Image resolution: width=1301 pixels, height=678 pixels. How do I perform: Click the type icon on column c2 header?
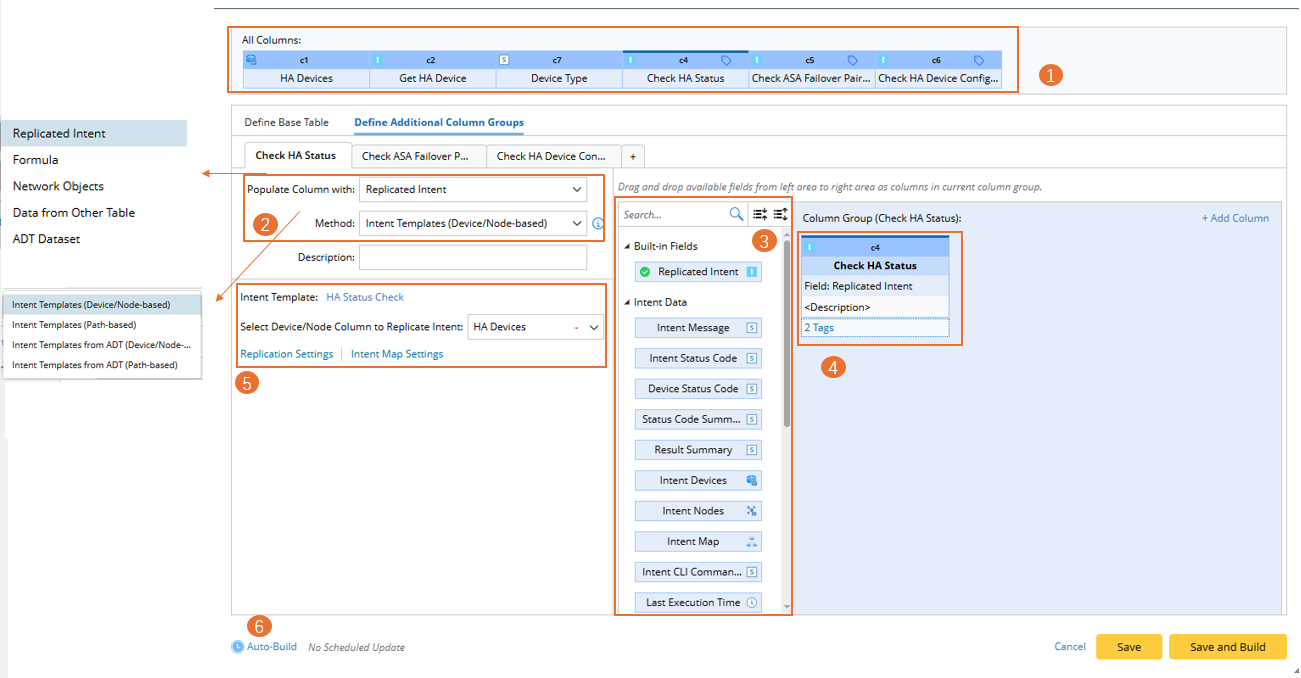378,60
